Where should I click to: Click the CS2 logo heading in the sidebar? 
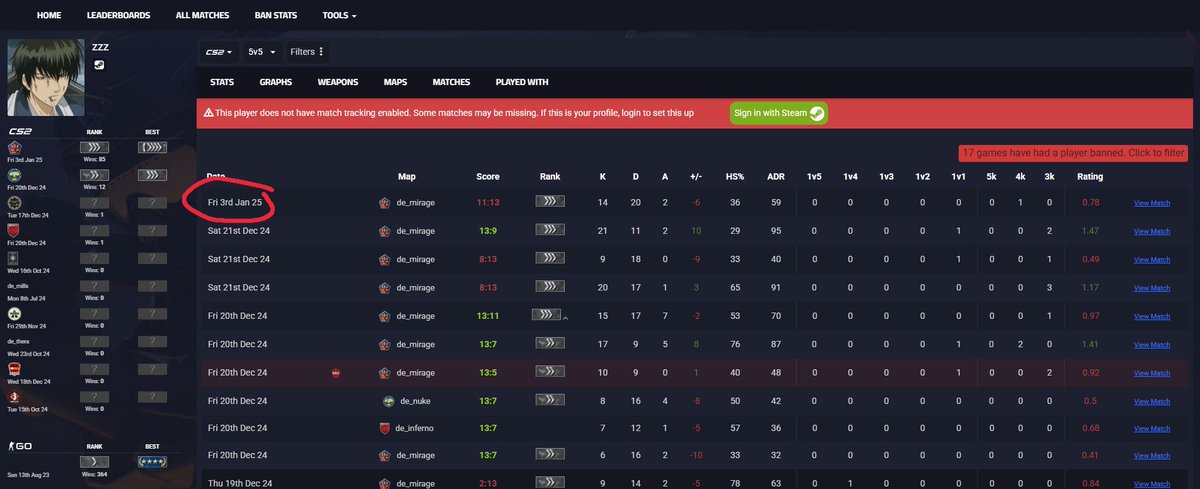[21, 130]
